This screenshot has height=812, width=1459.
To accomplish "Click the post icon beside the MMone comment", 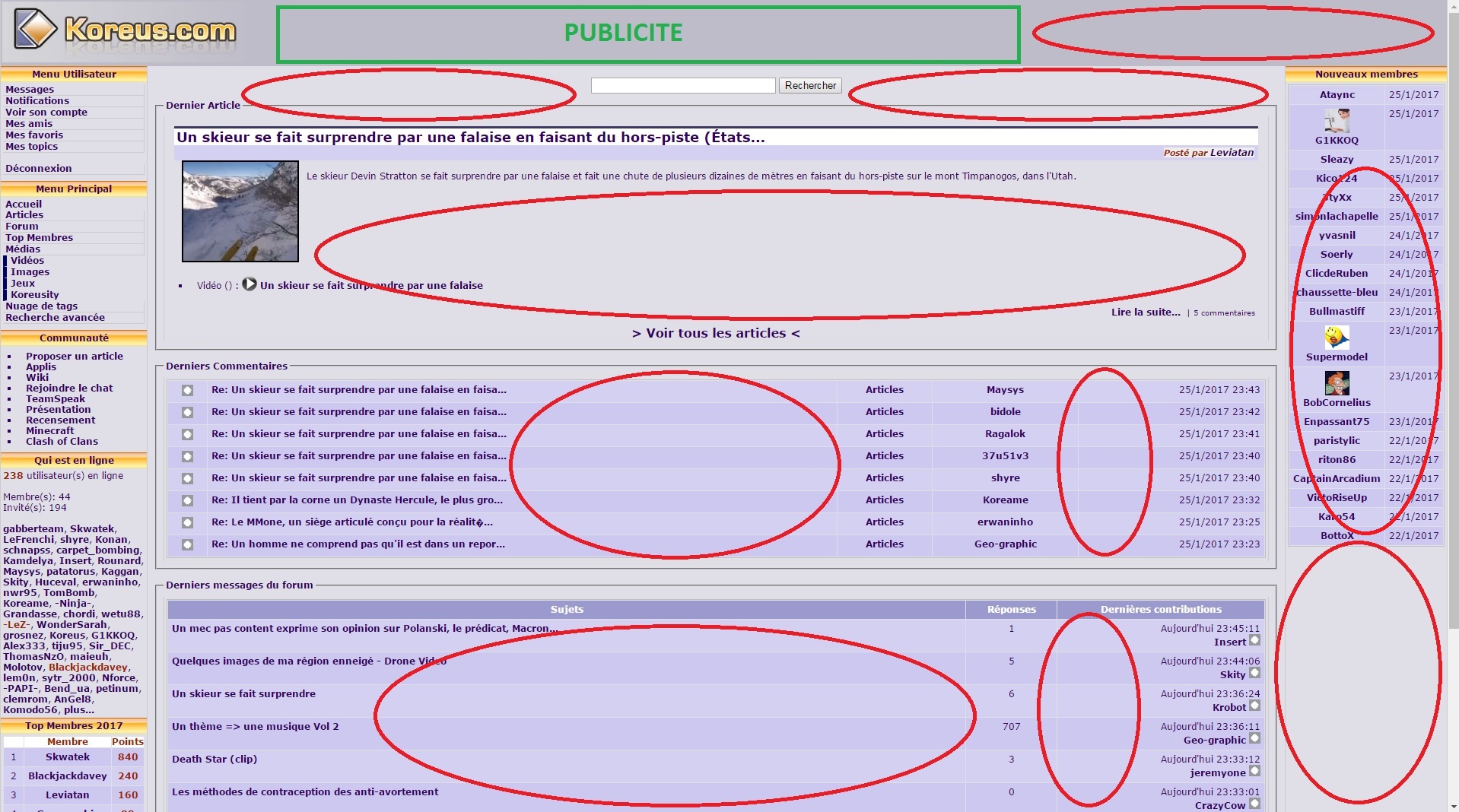I will [187, 522].
